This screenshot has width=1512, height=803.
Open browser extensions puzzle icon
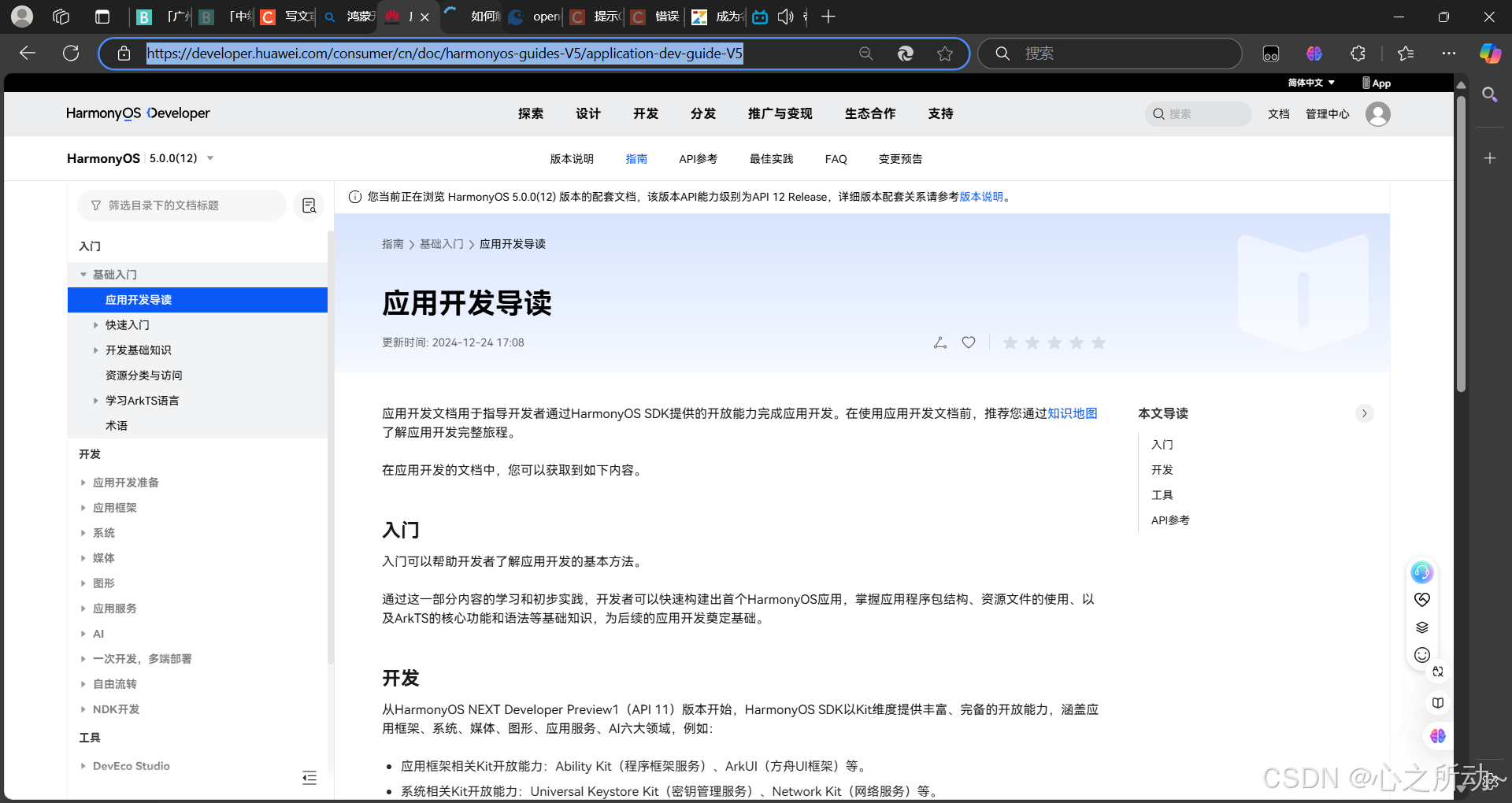[x=1358, y=54]
